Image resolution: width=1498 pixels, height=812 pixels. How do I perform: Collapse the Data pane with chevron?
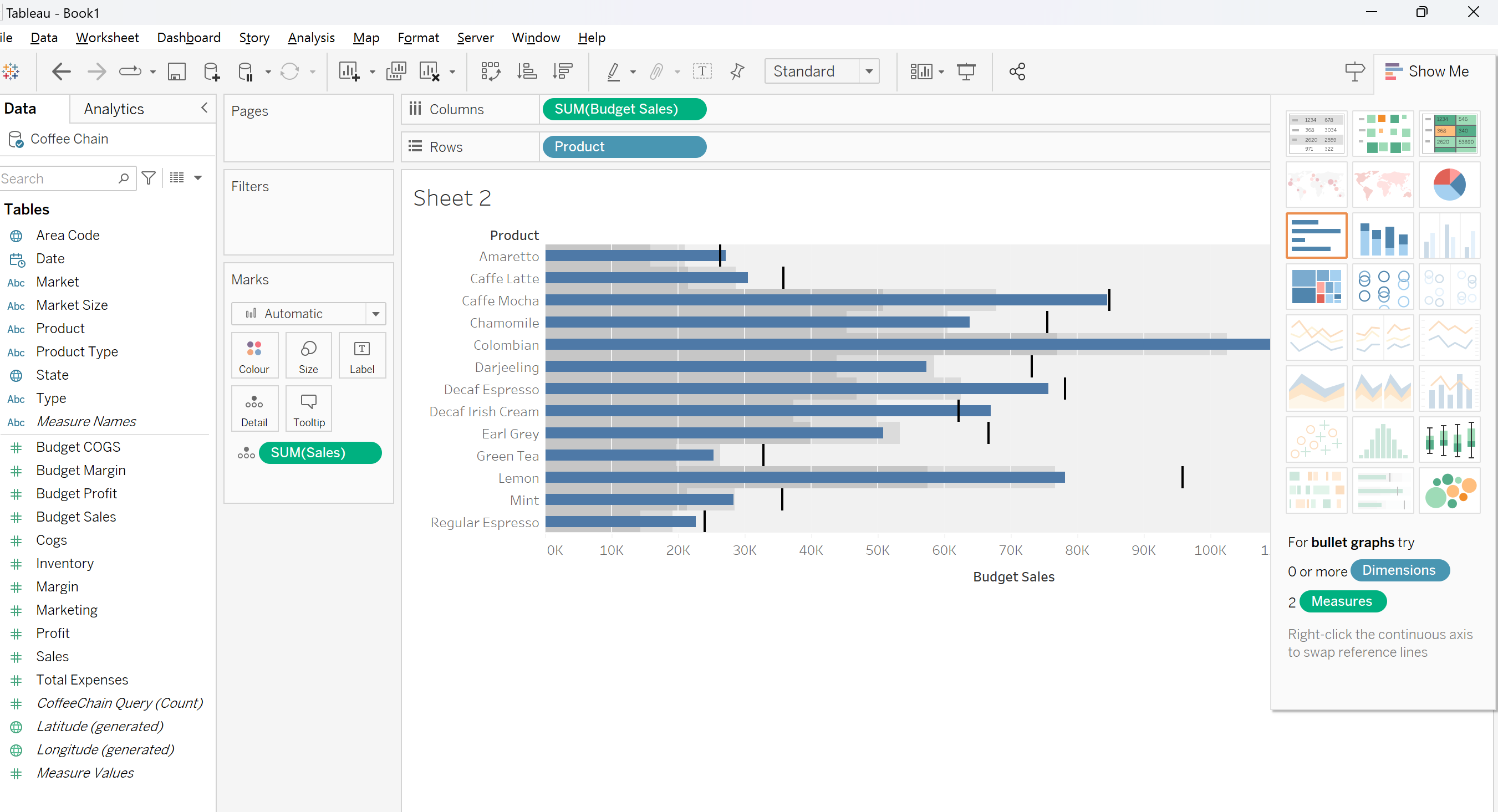coord(204,108)
